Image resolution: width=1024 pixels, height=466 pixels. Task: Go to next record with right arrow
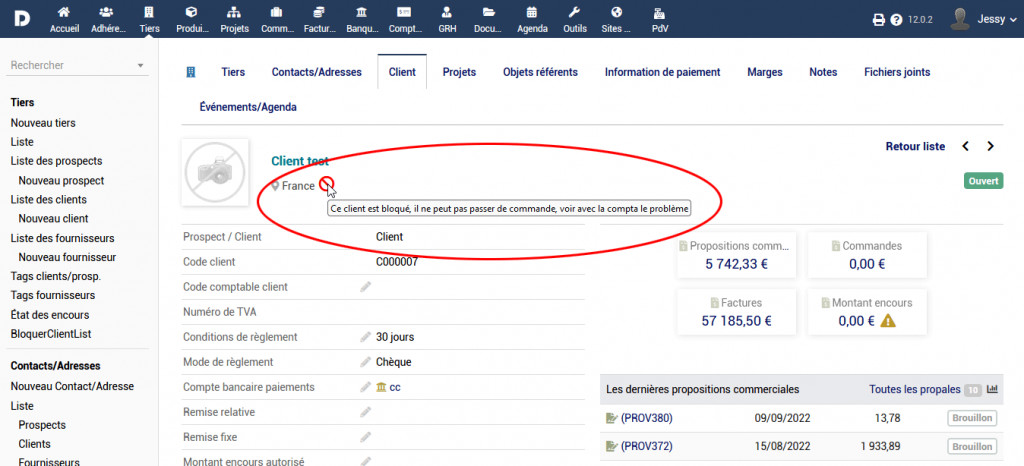(x=990, y=146)
